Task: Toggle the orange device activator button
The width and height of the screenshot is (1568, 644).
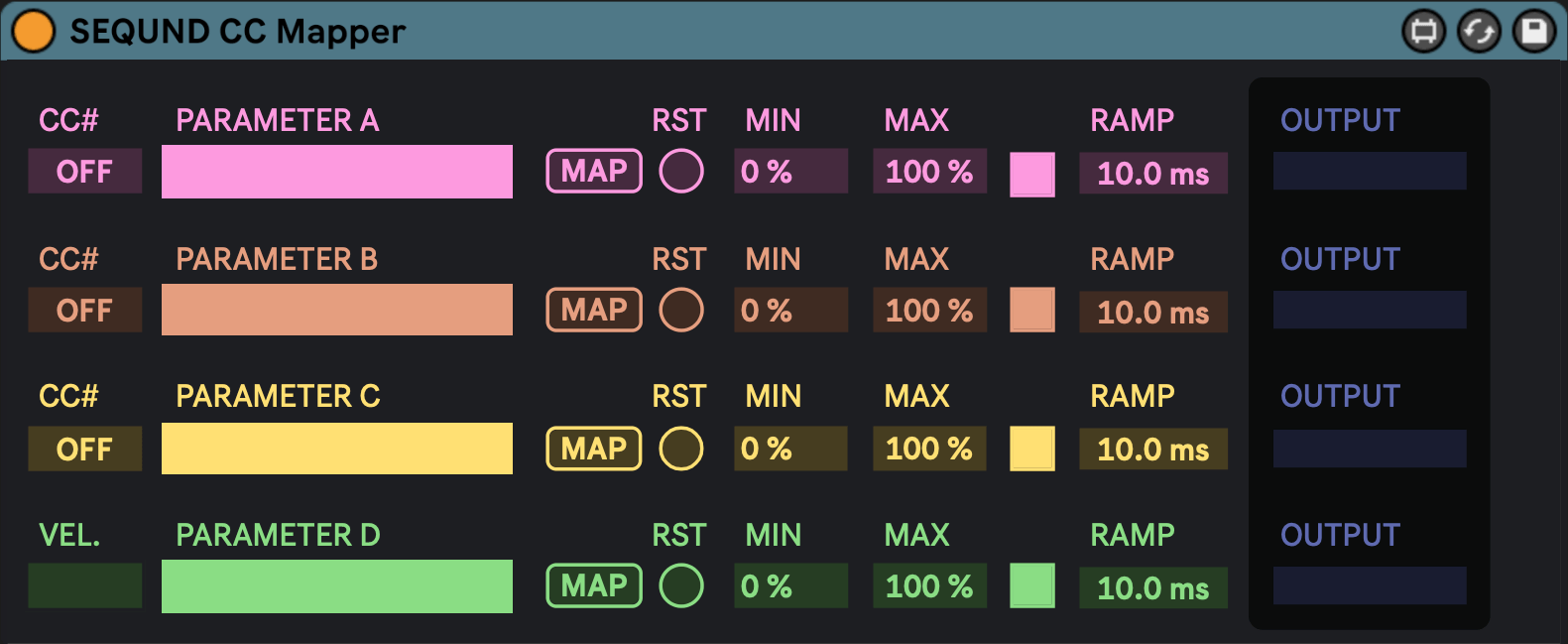Action: point(33,31)
